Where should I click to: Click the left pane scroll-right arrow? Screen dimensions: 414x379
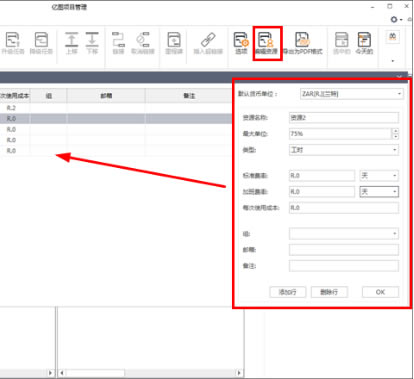(x=51, y=373)
